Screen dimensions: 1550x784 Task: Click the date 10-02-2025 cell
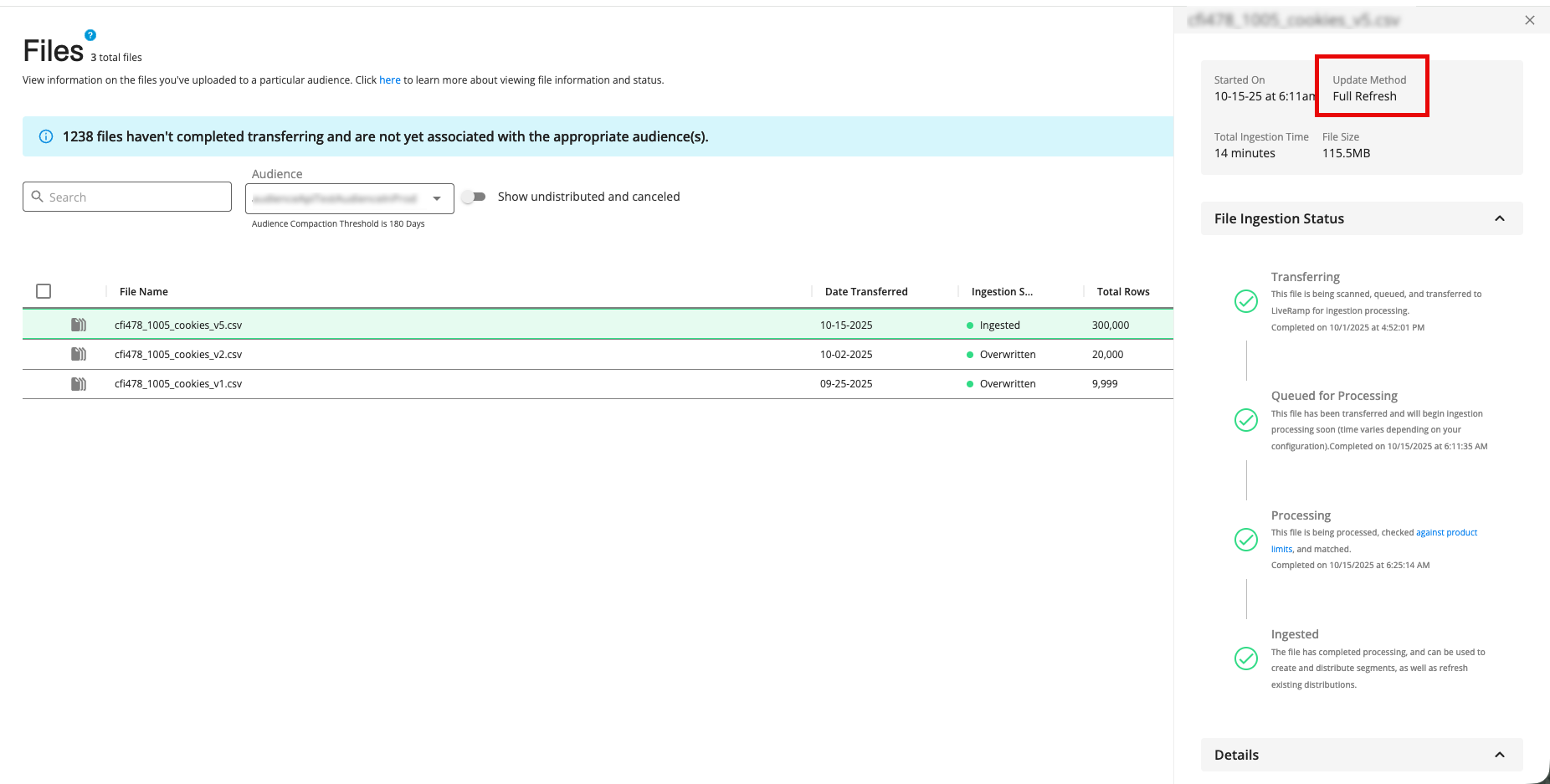coord(846,354)
